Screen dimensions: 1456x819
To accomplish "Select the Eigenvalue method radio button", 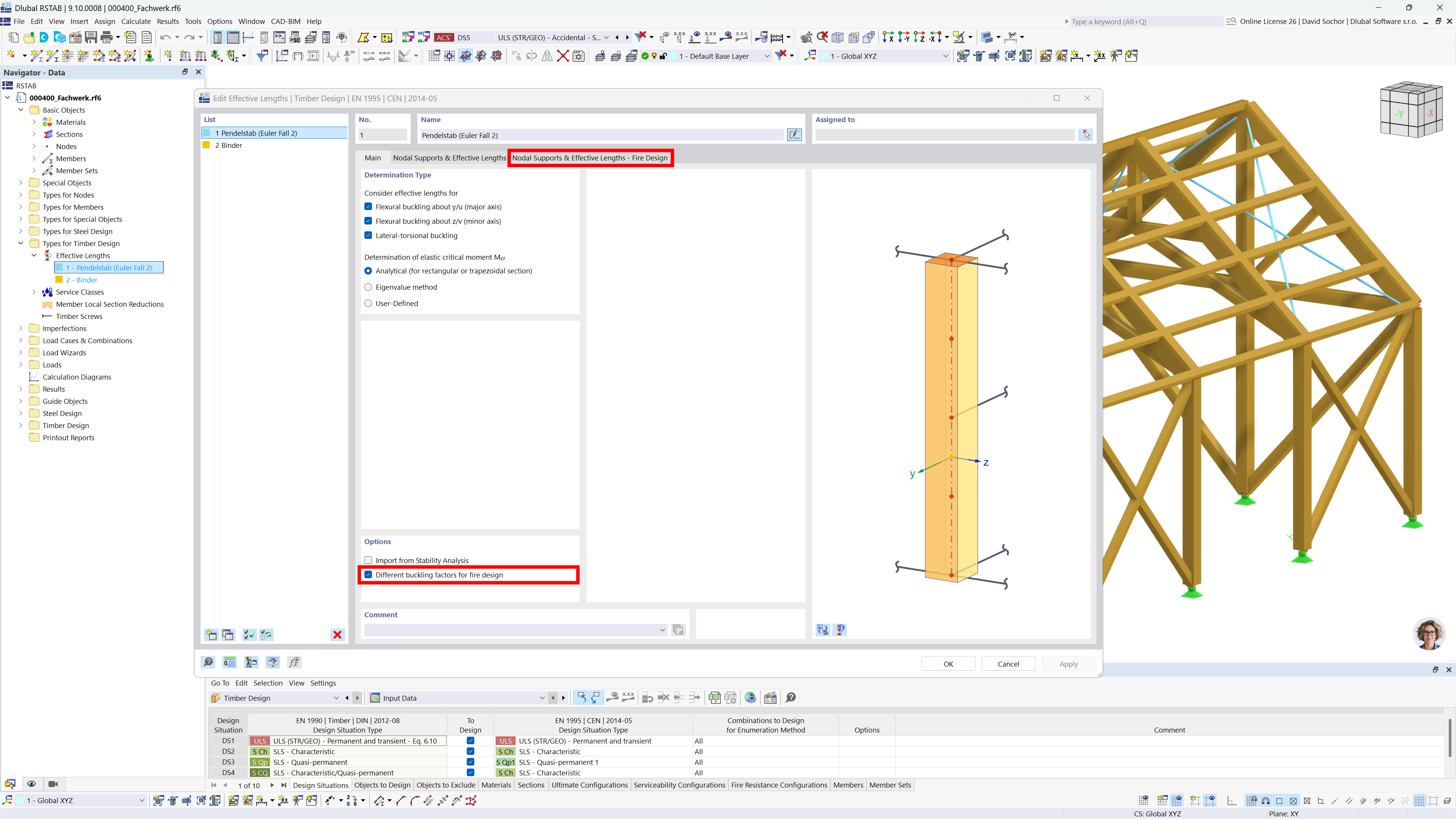I will tap(369, 287).
